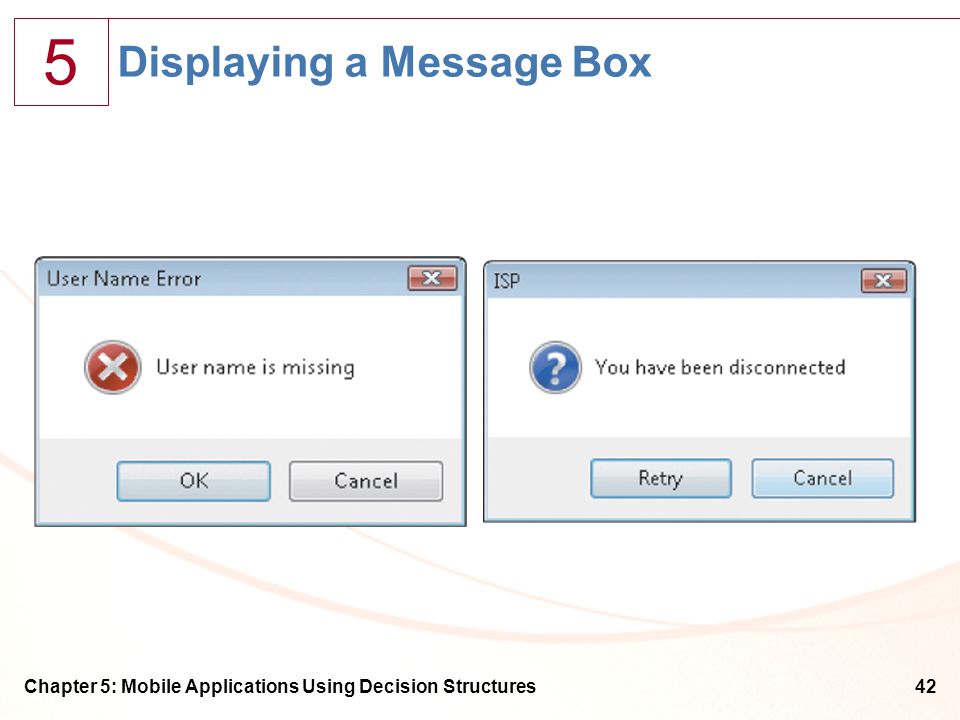This screenshot has width=960, height=720.
Task: Click the red error icon
Action: (113, 367)
